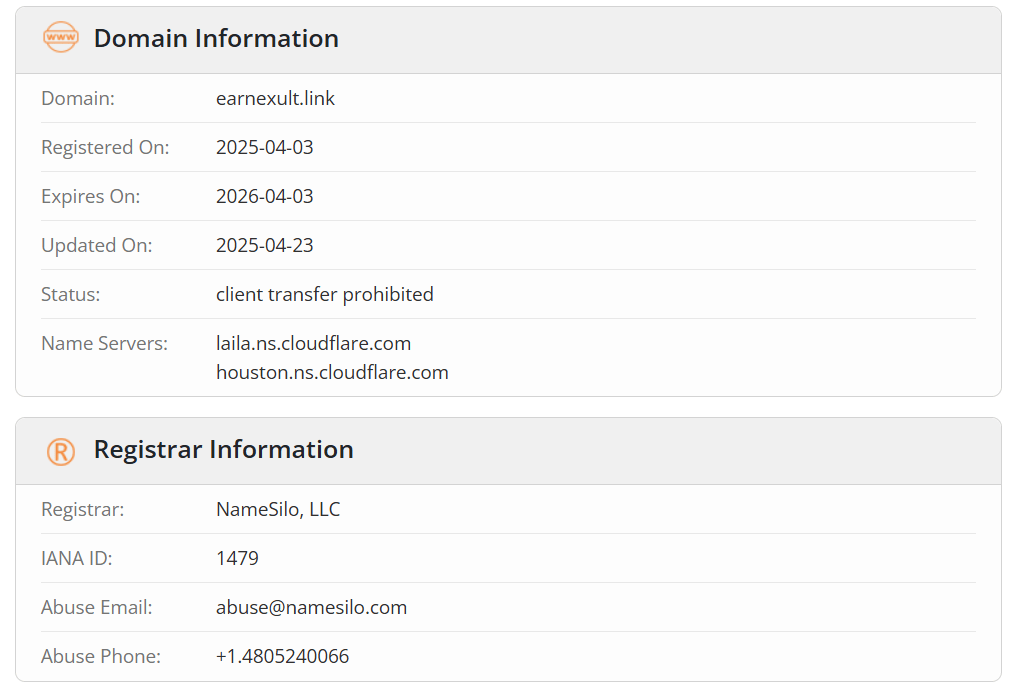
Task: Click laila.ns.cloudflare.com name server
Action: 314,343
